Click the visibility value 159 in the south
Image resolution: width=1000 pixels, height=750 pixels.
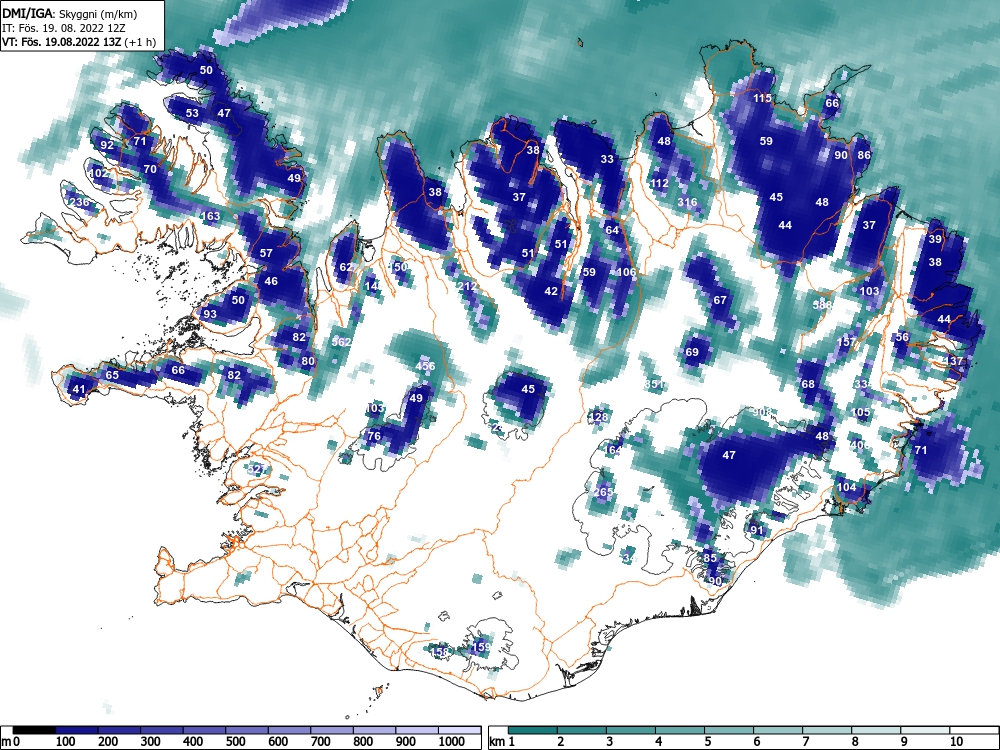tap(481, 647)
